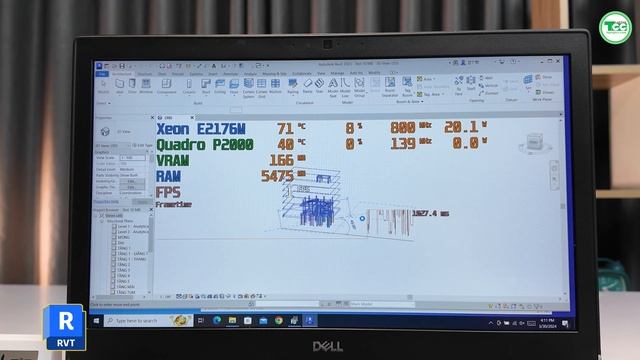Expand the Select panel dropdown
Viewport: 640px width, 360px height.
104,103
